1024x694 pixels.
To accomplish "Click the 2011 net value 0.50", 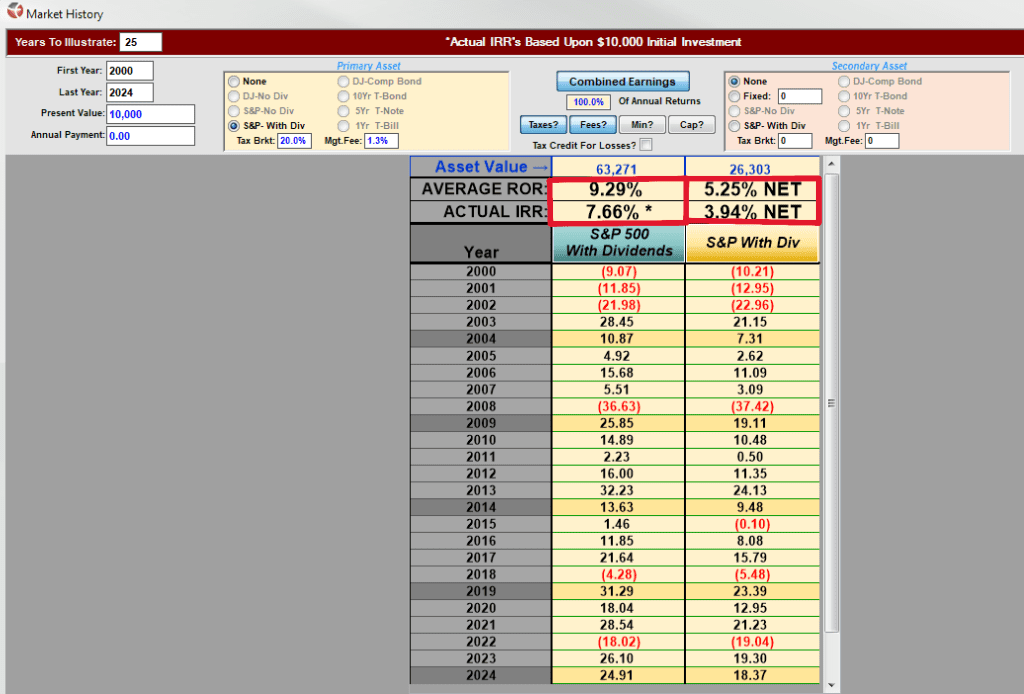I will pos(752,457).
